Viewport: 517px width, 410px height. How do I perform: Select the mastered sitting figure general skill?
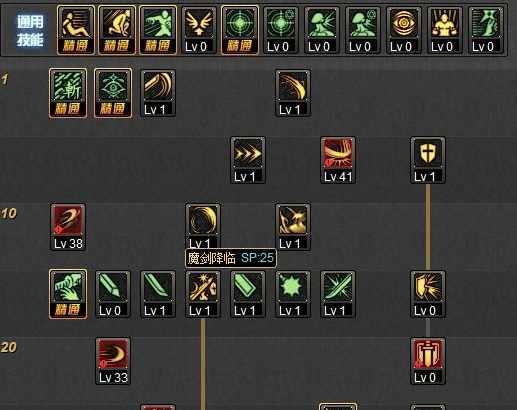point(76,30)
